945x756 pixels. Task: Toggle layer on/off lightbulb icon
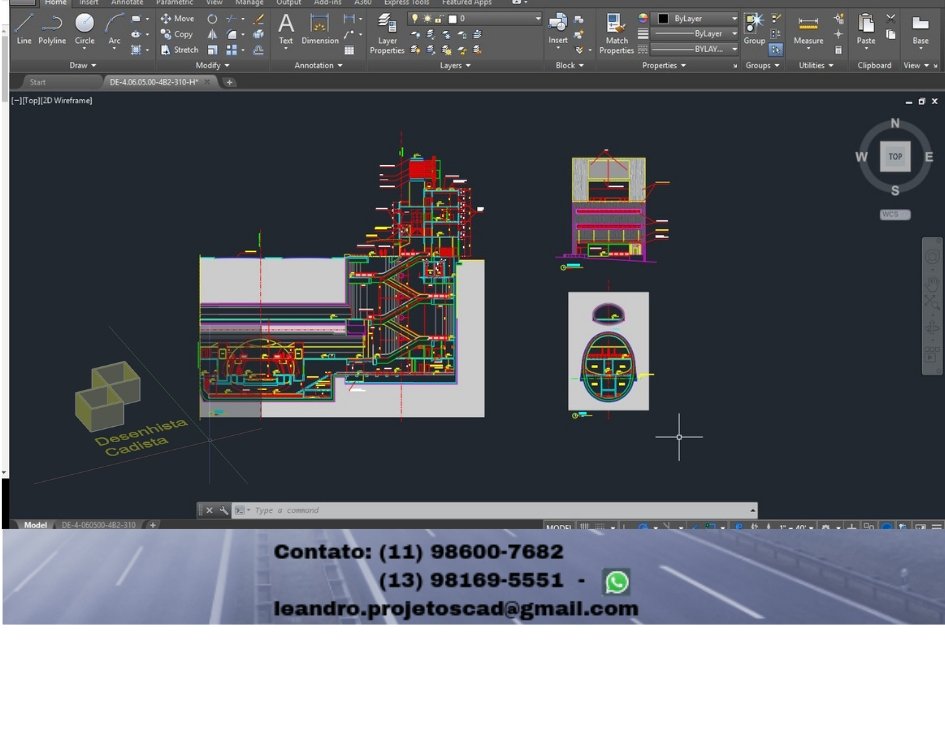415,19
